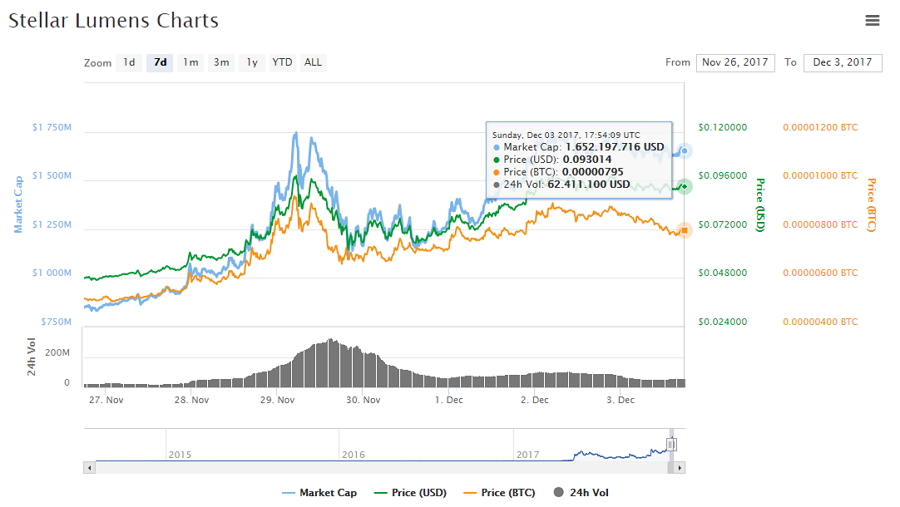900x507 pixels.
Task: Select the 1y zoom range
Action: click(252, 62)
